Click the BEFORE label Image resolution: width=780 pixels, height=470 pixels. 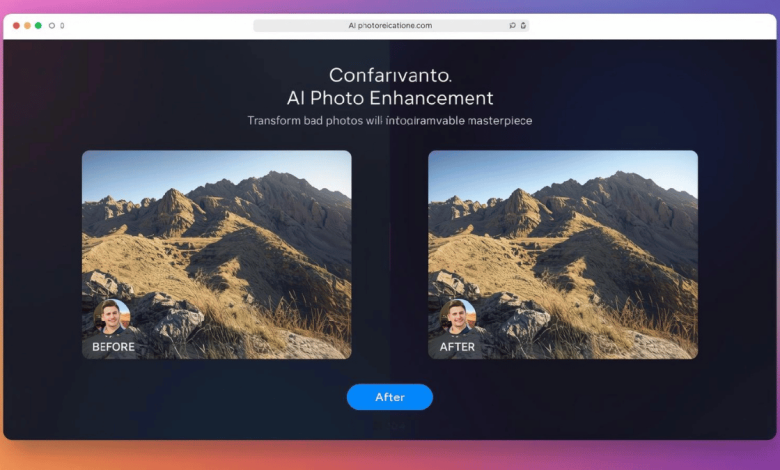pyautogui.click(x=113, y=347)
